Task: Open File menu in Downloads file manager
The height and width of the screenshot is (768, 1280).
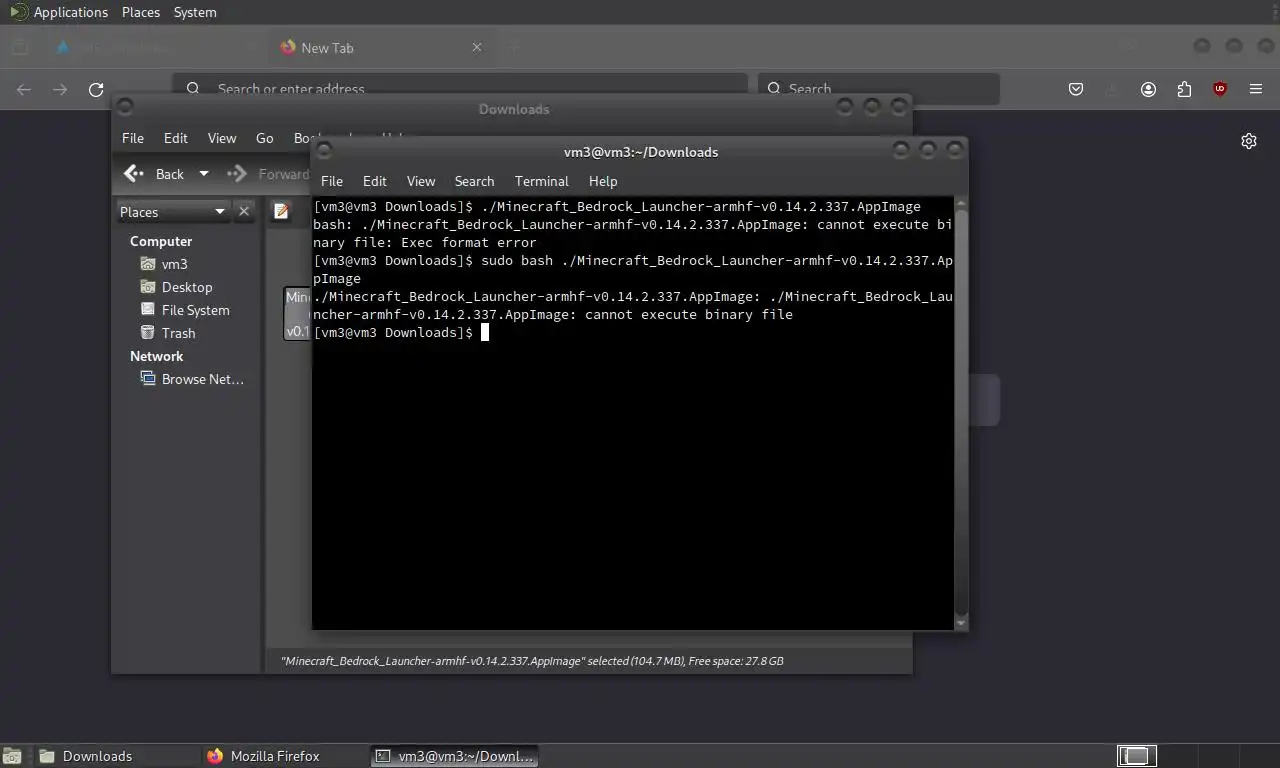Action: point(133,138)
